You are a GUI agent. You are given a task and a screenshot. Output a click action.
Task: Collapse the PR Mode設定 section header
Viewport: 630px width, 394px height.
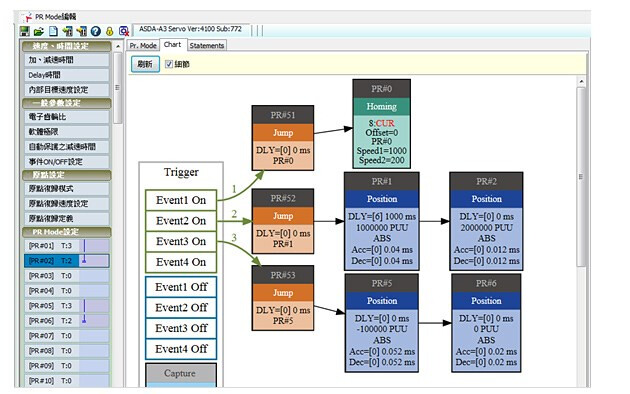tap(67, 232)
